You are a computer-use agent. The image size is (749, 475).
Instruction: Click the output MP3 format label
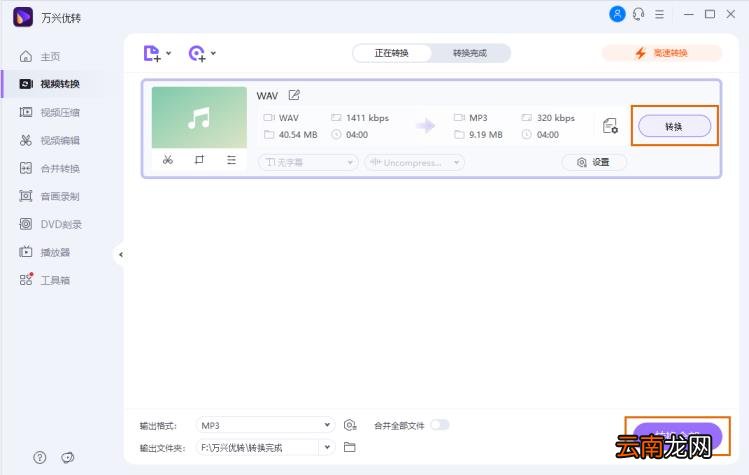click(x=478, y=118)
